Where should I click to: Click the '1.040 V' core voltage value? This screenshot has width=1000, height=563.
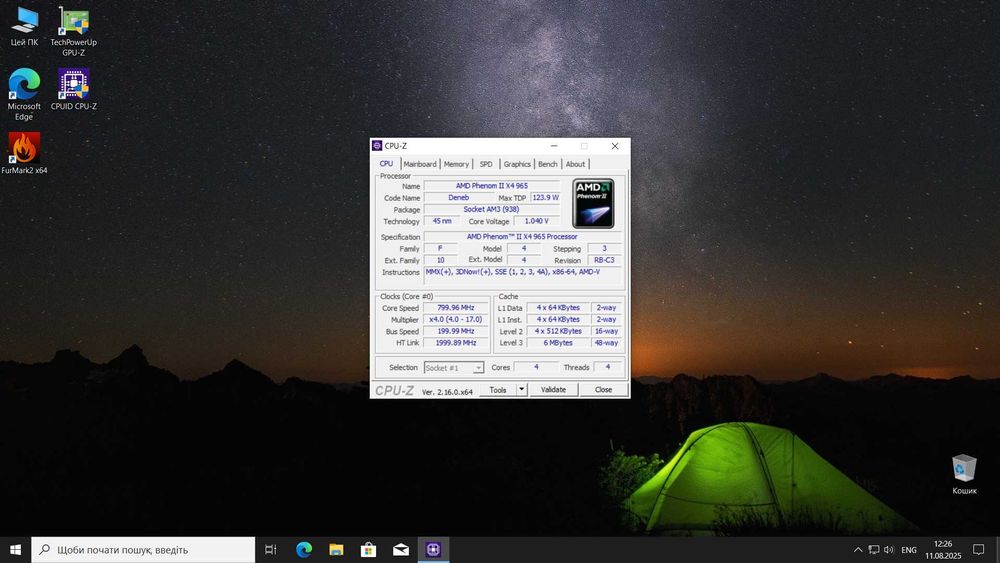536,221
